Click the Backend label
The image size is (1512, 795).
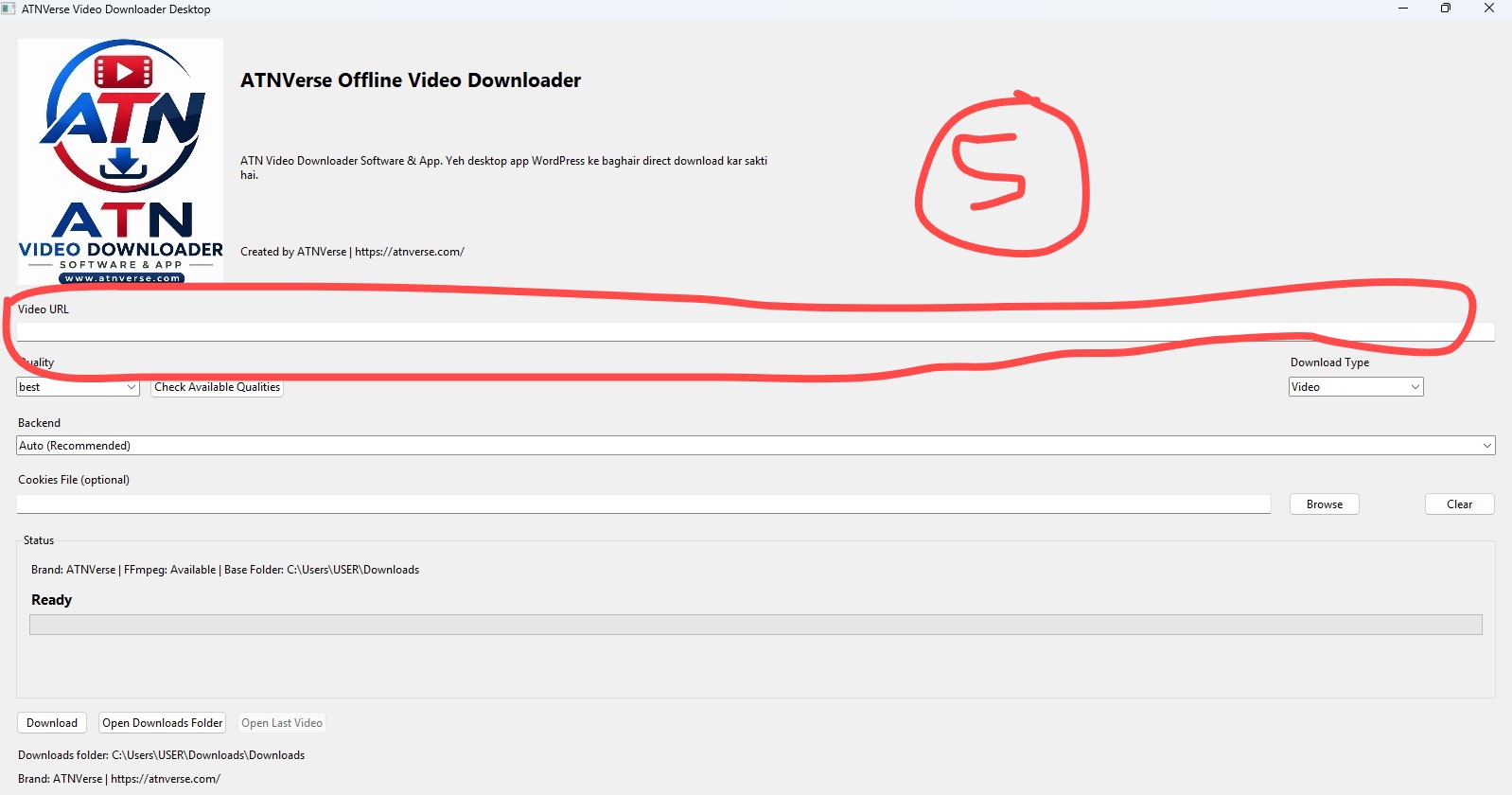[39, 423]
